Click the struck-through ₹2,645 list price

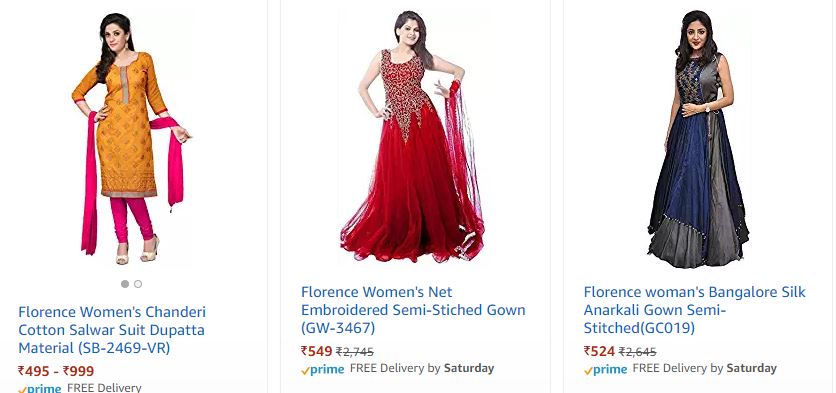(637, 352)
